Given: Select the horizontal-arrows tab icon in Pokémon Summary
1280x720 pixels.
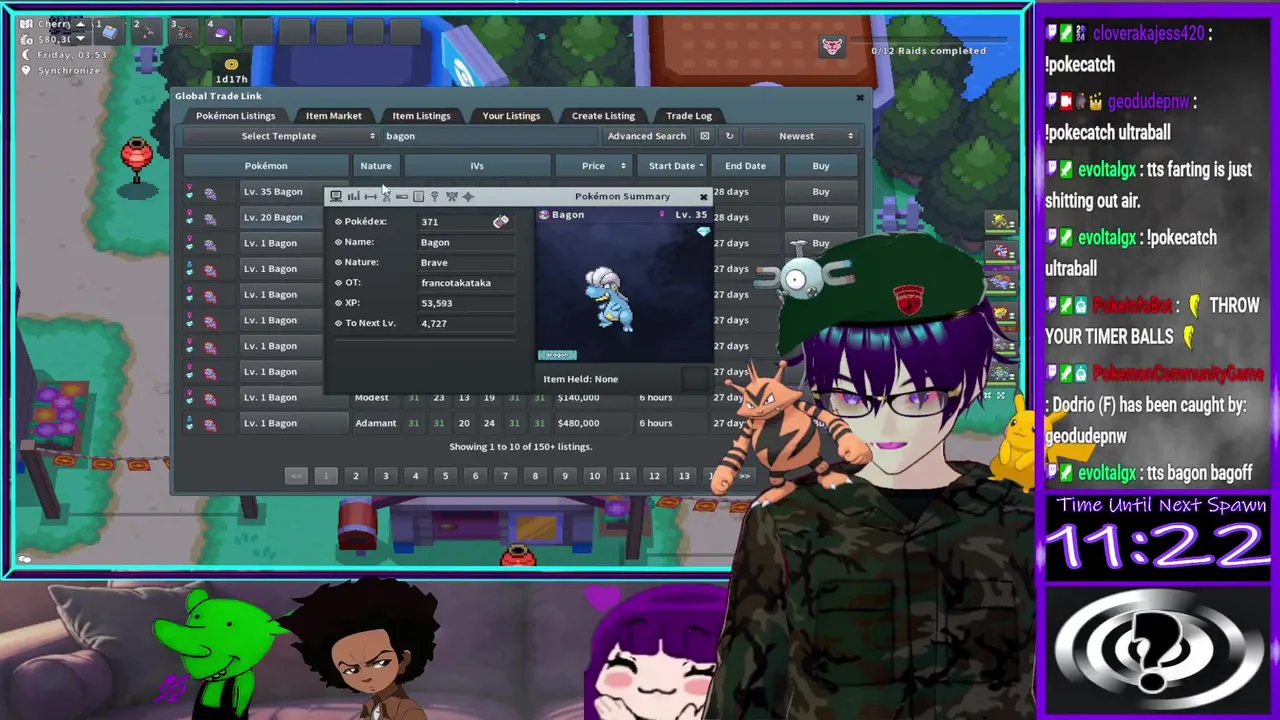Looking at the screenshot, I should (x=370, y=197).
